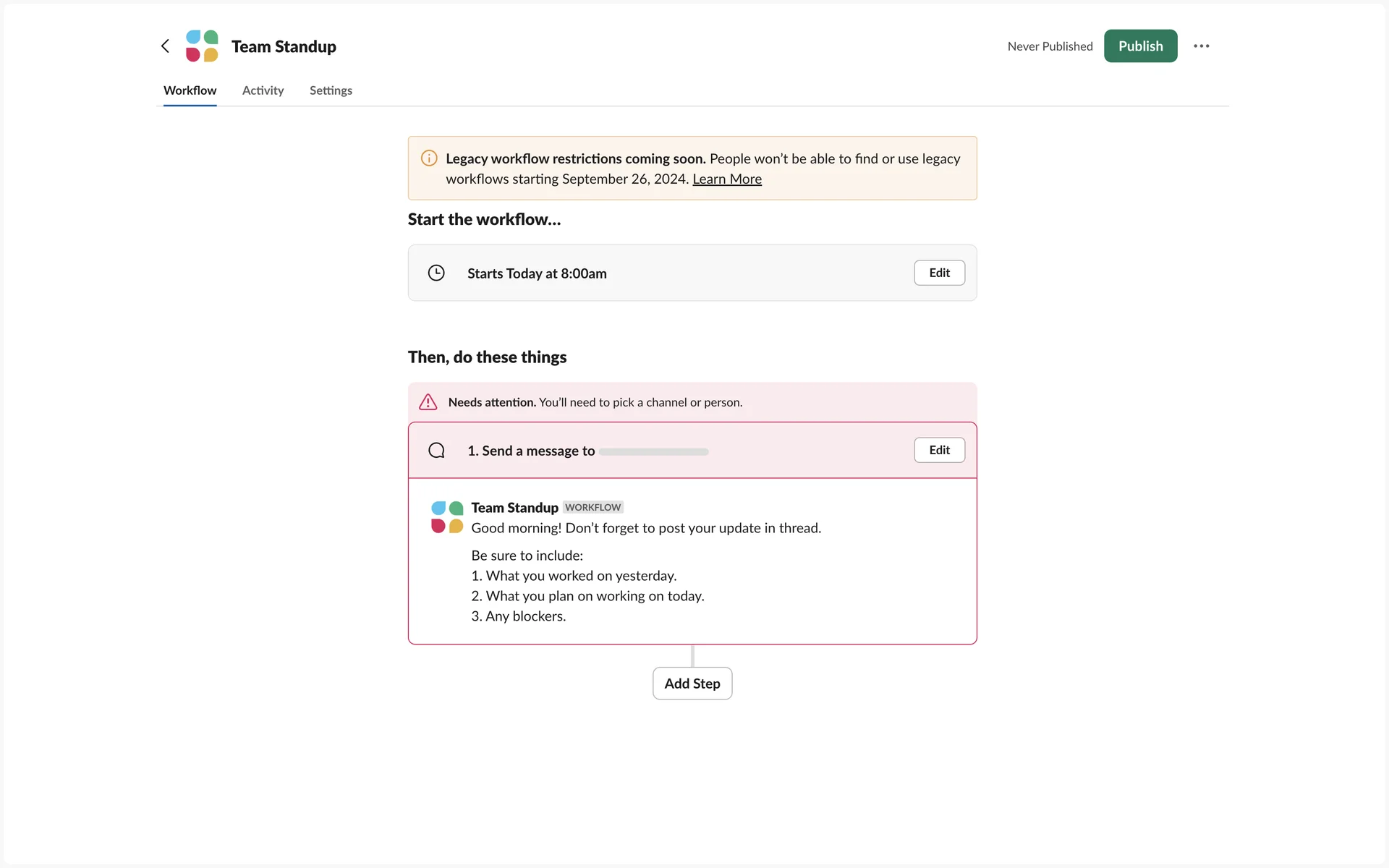
Task: Click the warning triangle icon
Action: 428,402
